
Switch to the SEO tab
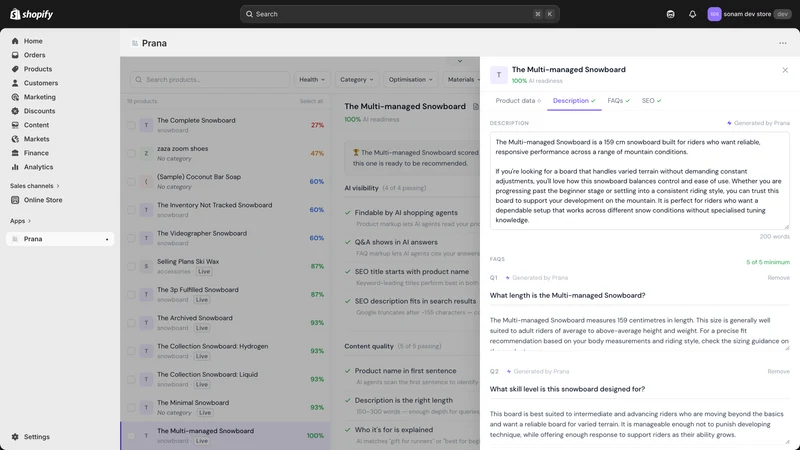point(651,101)
